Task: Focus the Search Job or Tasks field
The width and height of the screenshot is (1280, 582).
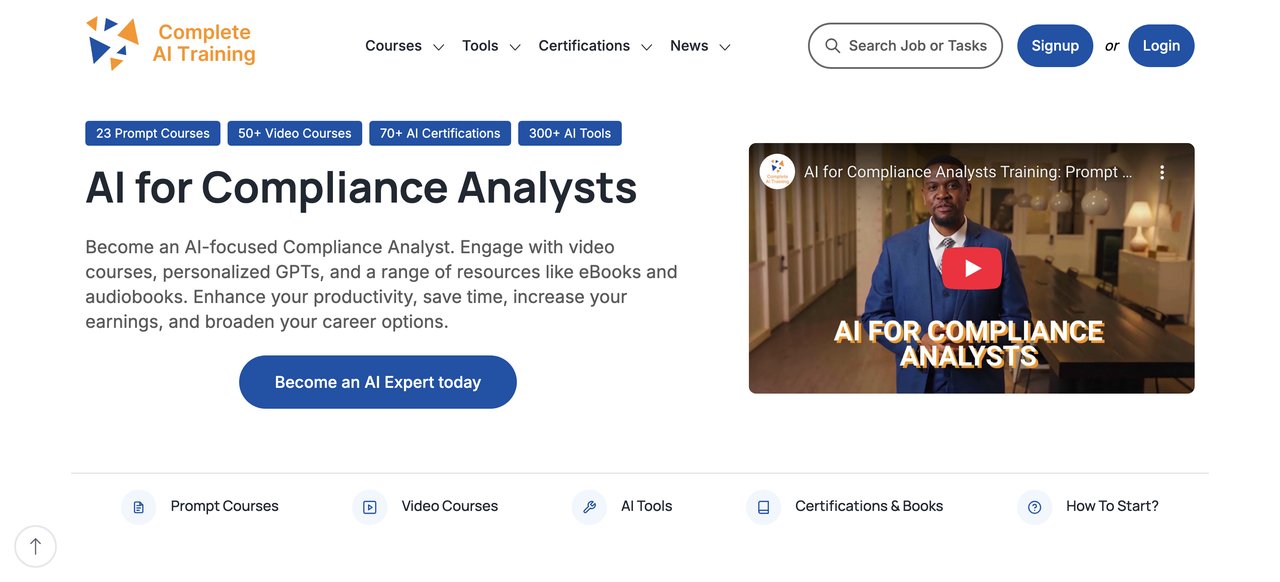Action: 917,46
